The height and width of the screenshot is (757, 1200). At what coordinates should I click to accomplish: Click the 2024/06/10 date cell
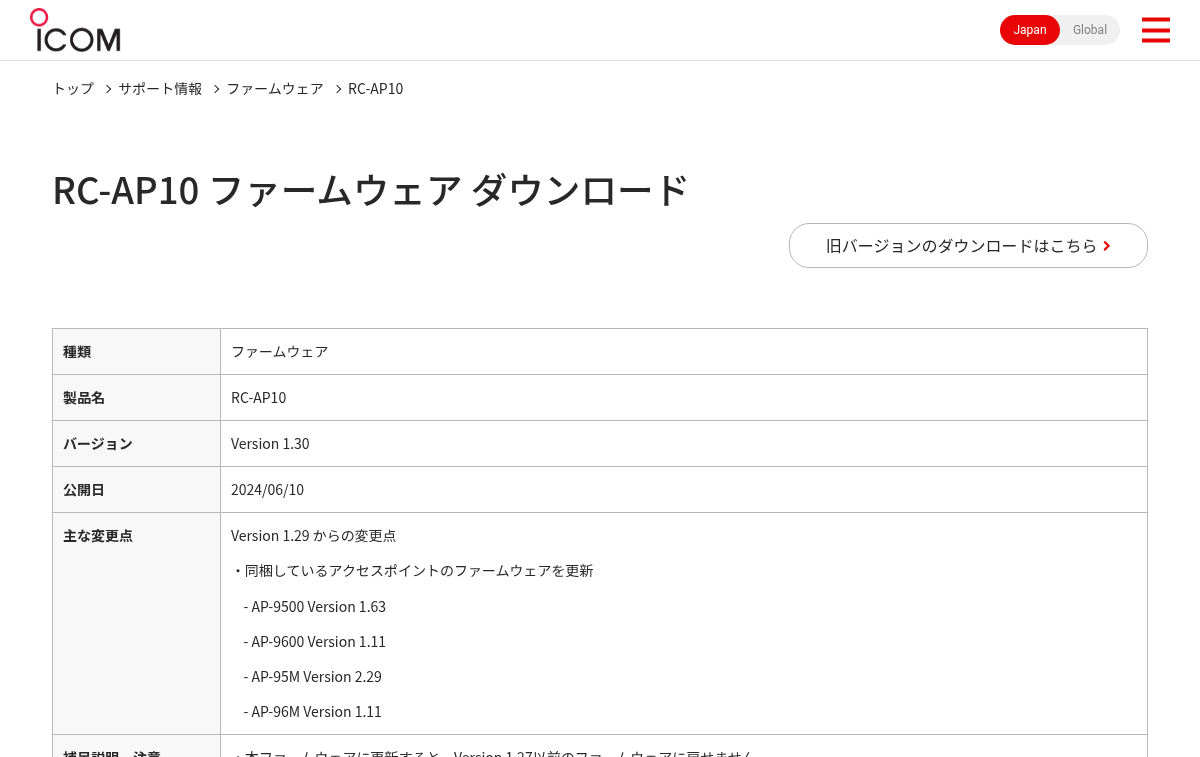684,489
